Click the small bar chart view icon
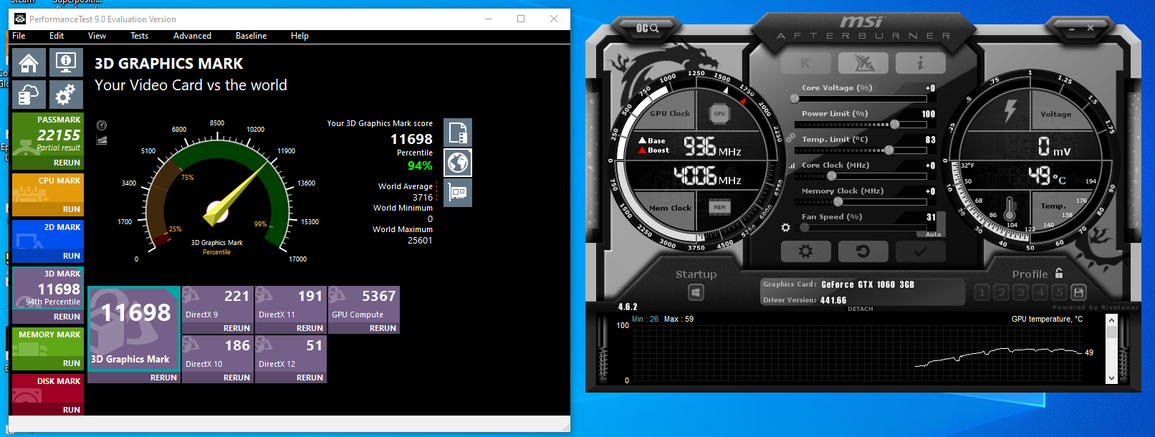 (102, 139)
